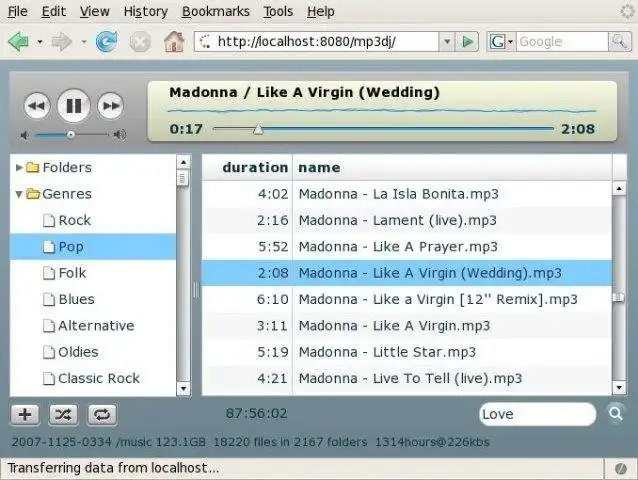Click the status bar icon at bottom right
The image size is (638, 480).
click(x=621, y=469)
